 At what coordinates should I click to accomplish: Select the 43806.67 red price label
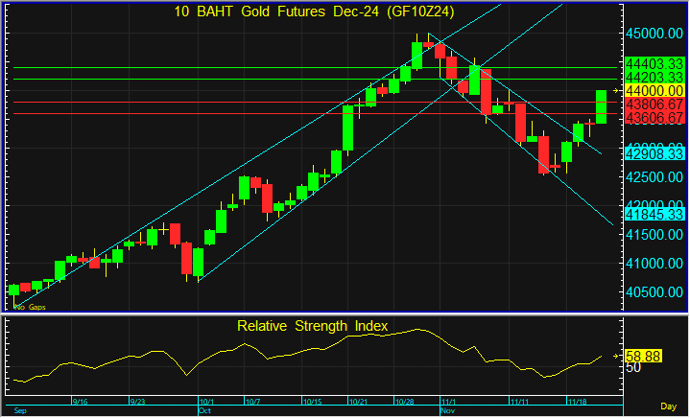(653, 104)
